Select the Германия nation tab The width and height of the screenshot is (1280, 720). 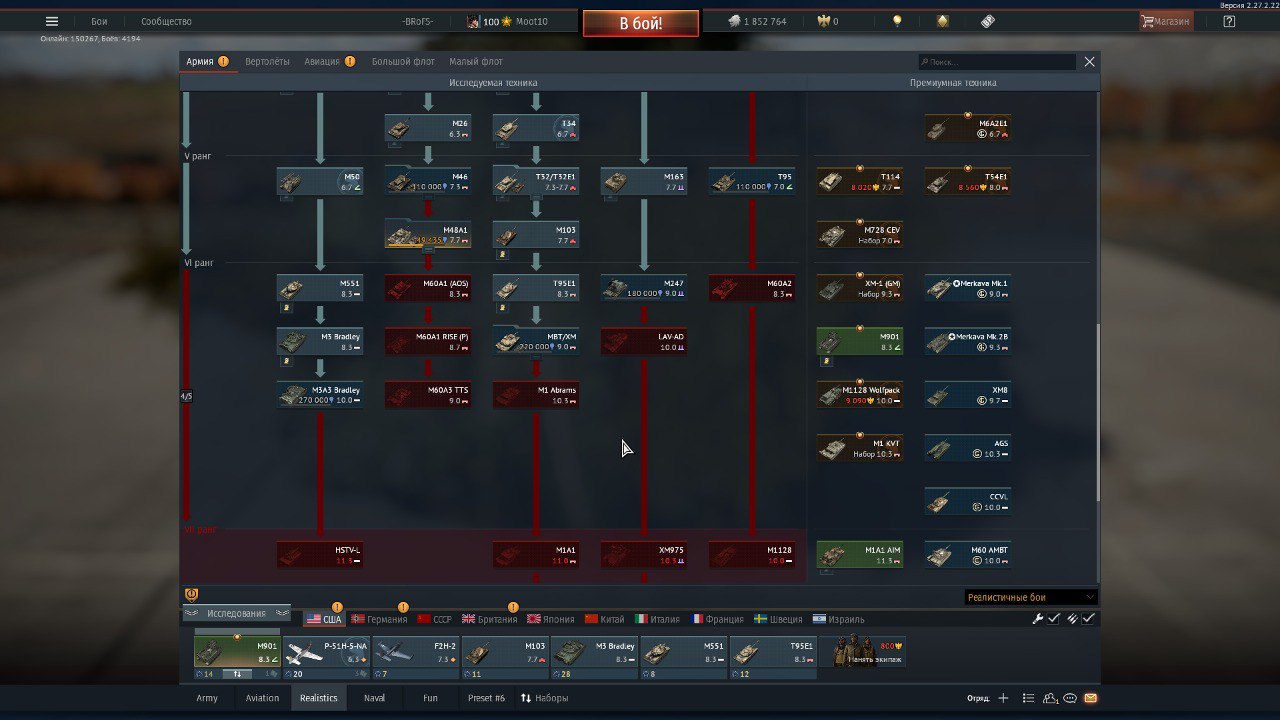coord(379,619)
